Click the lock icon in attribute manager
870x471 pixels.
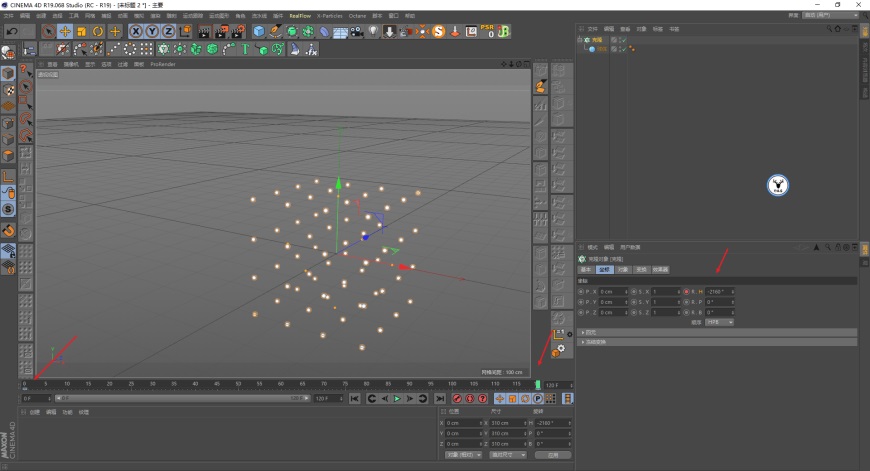point(838,247)
